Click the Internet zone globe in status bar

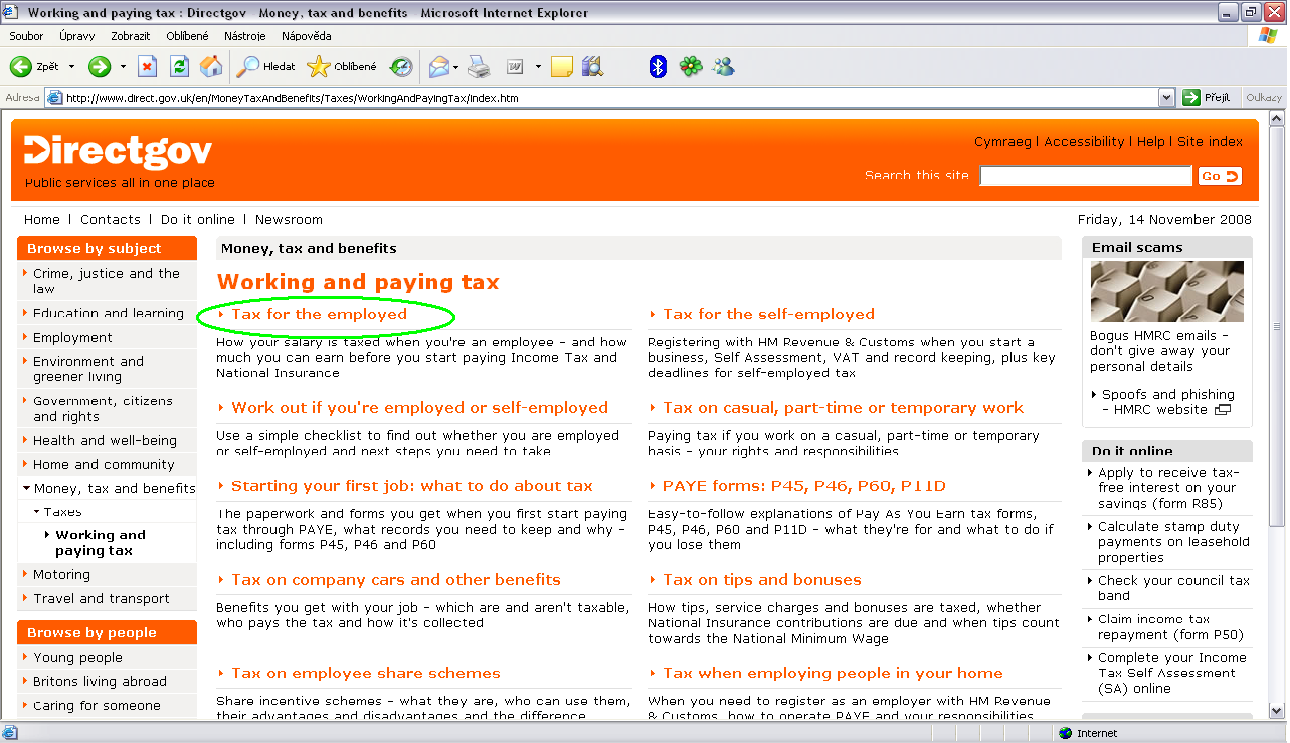[x=1066, y=733]
